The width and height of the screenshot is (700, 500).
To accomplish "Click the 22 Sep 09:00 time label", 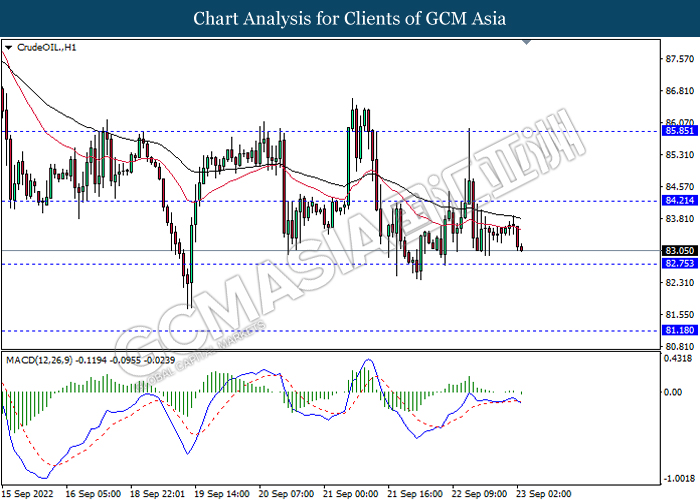I will (x=479, y=494).
